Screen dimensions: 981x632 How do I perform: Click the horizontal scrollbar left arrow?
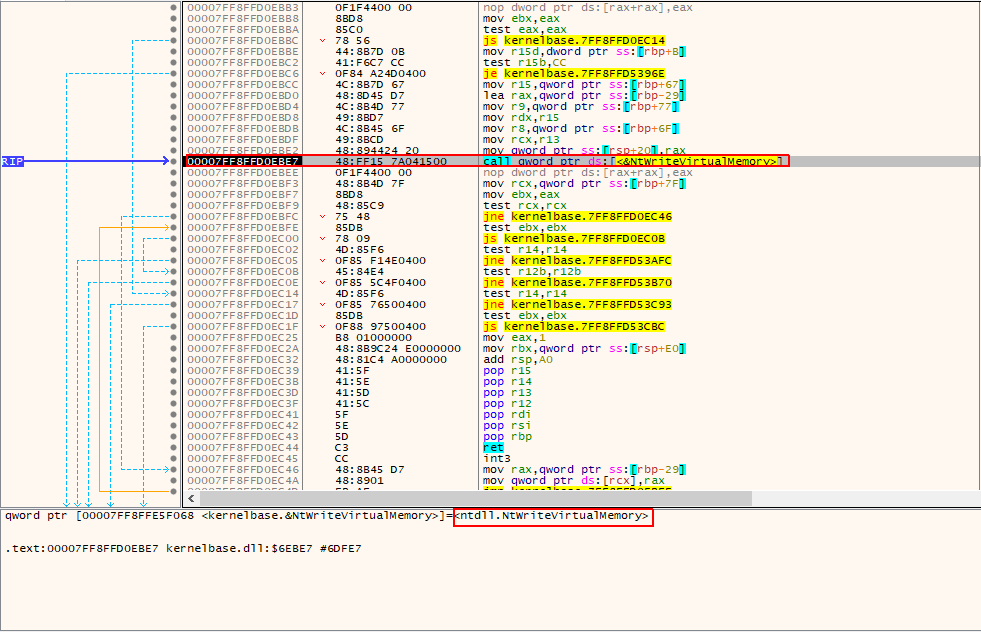191,499
